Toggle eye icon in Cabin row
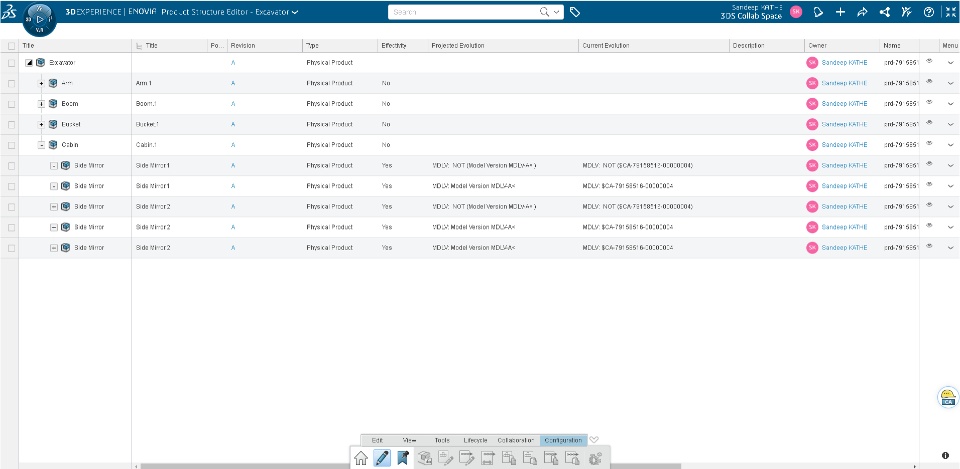960x469 pixels. coord(929,143)
